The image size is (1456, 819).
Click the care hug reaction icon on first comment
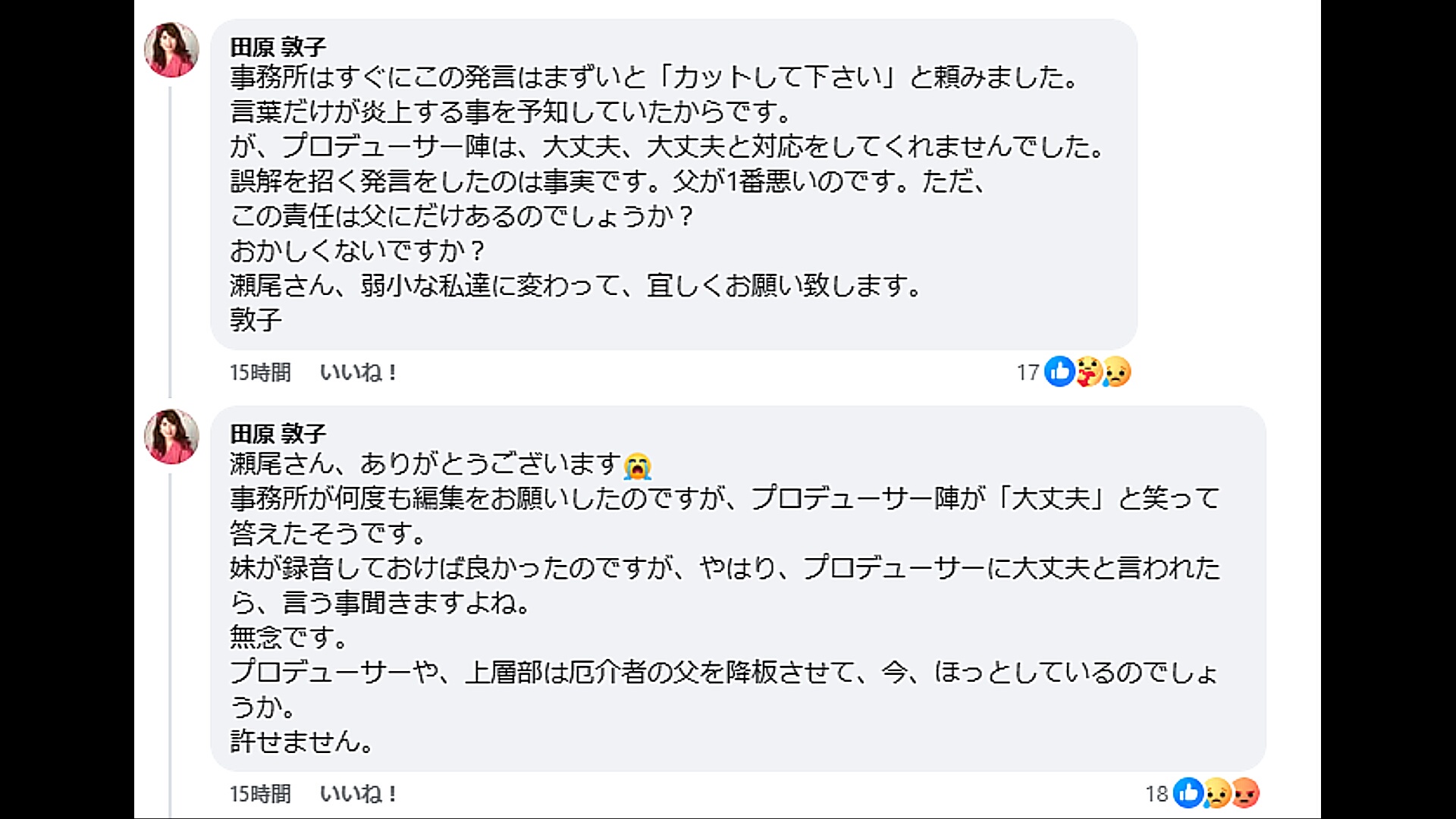click(1088, 372)
